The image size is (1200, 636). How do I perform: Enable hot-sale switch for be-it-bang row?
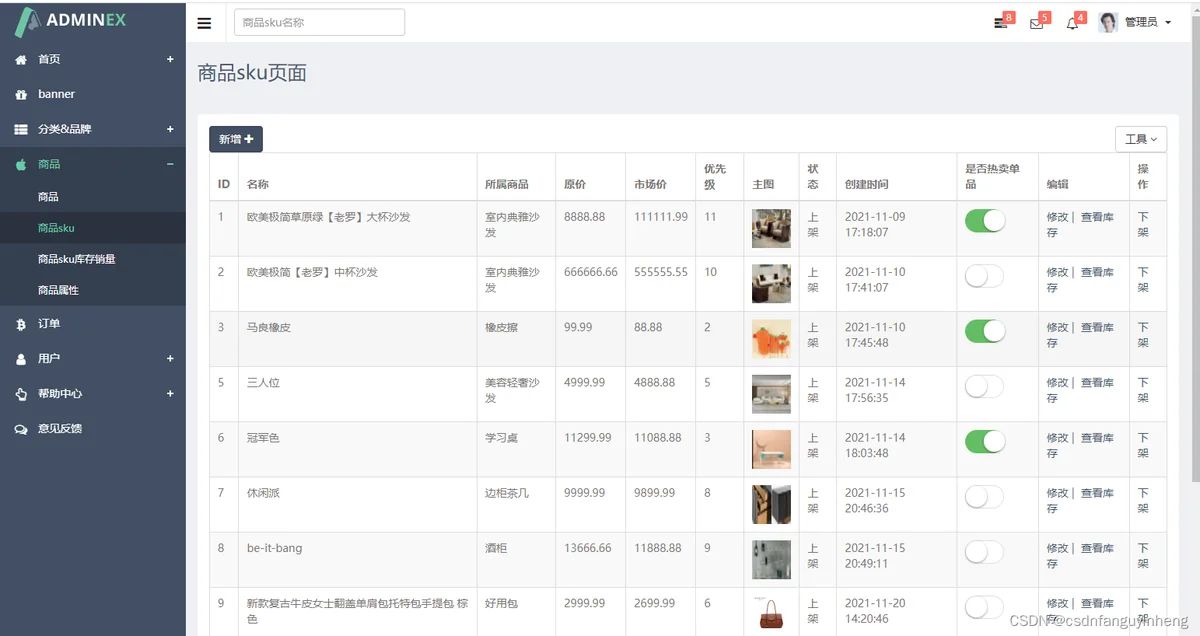[985, 552]
